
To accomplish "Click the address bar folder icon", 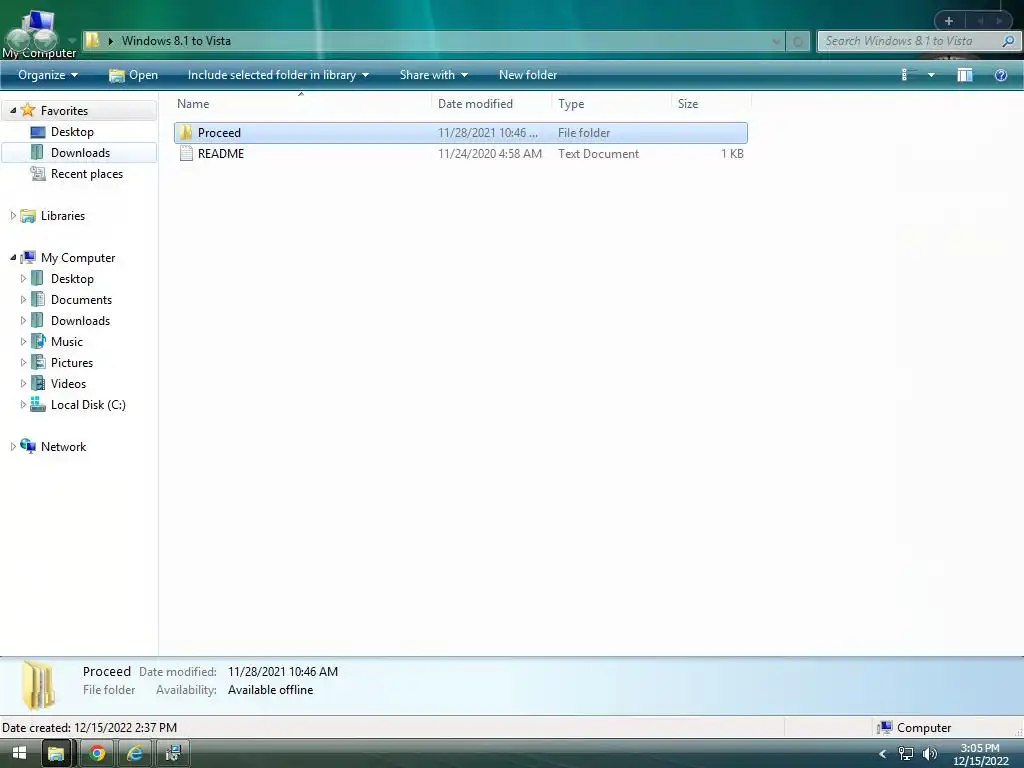I will coord(92,40).
